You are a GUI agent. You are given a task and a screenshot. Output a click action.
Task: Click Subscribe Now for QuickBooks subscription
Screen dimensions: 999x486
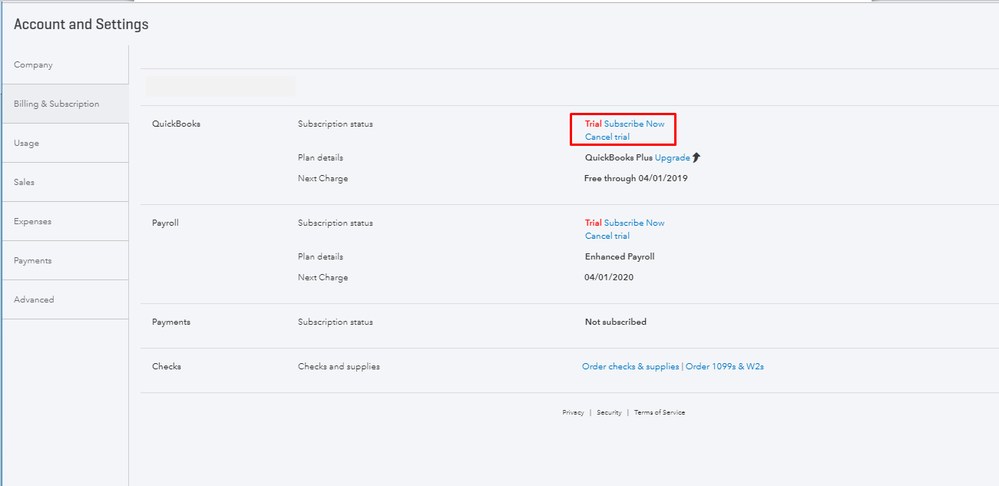click(x=634, y=124)
